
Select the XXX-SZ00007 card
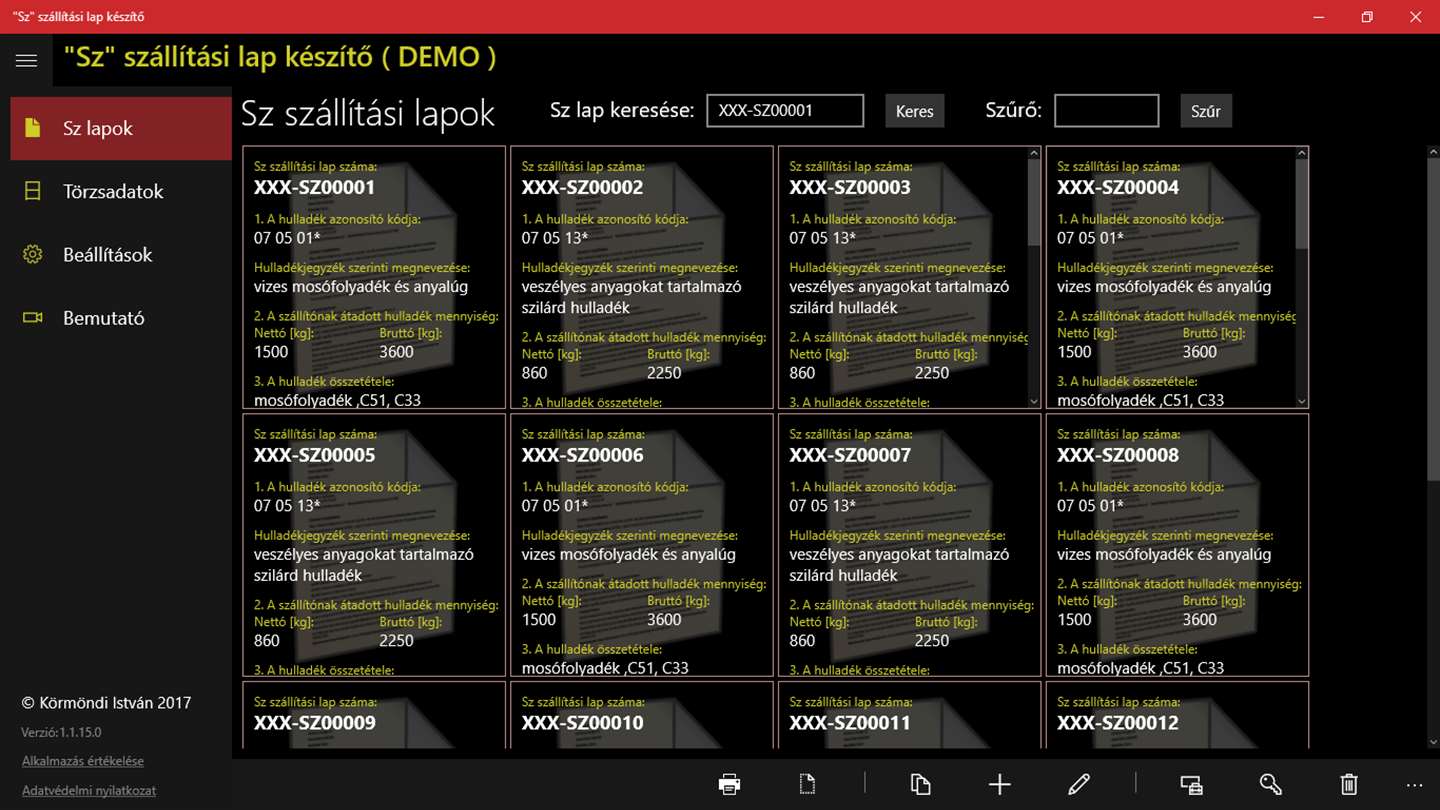click(910, 545)
